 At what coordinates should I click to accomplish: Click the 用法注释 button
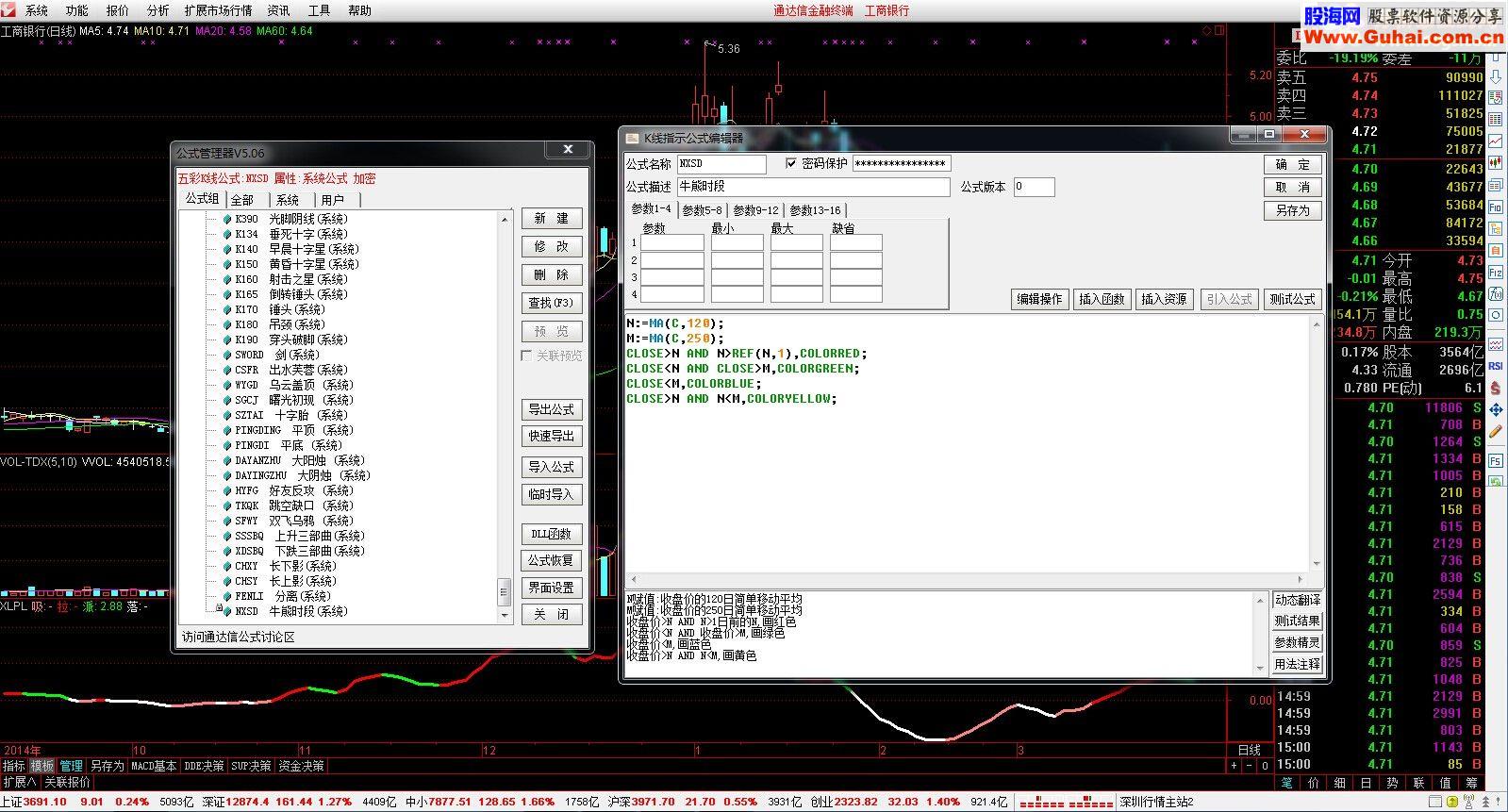click(x=1298, y=664)
